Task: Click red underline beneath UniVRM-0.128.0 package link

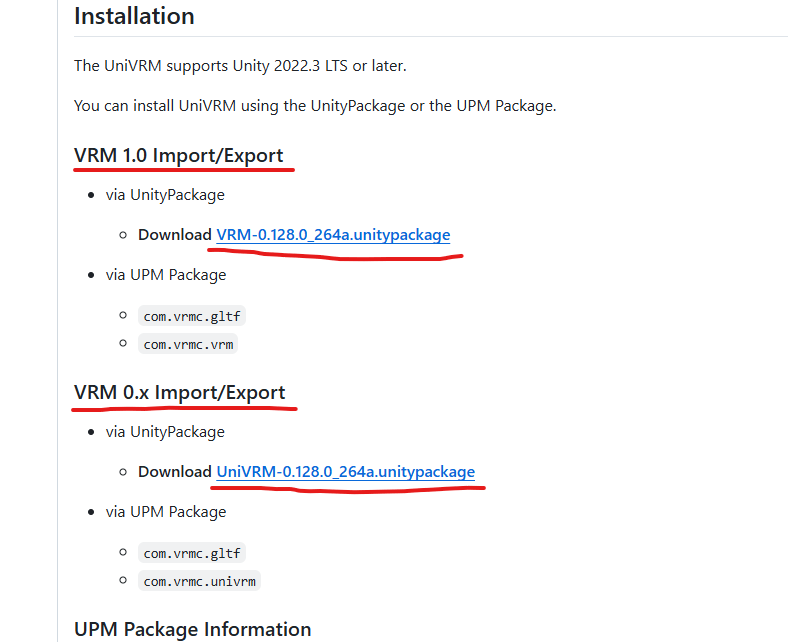Action: point(350,490)
